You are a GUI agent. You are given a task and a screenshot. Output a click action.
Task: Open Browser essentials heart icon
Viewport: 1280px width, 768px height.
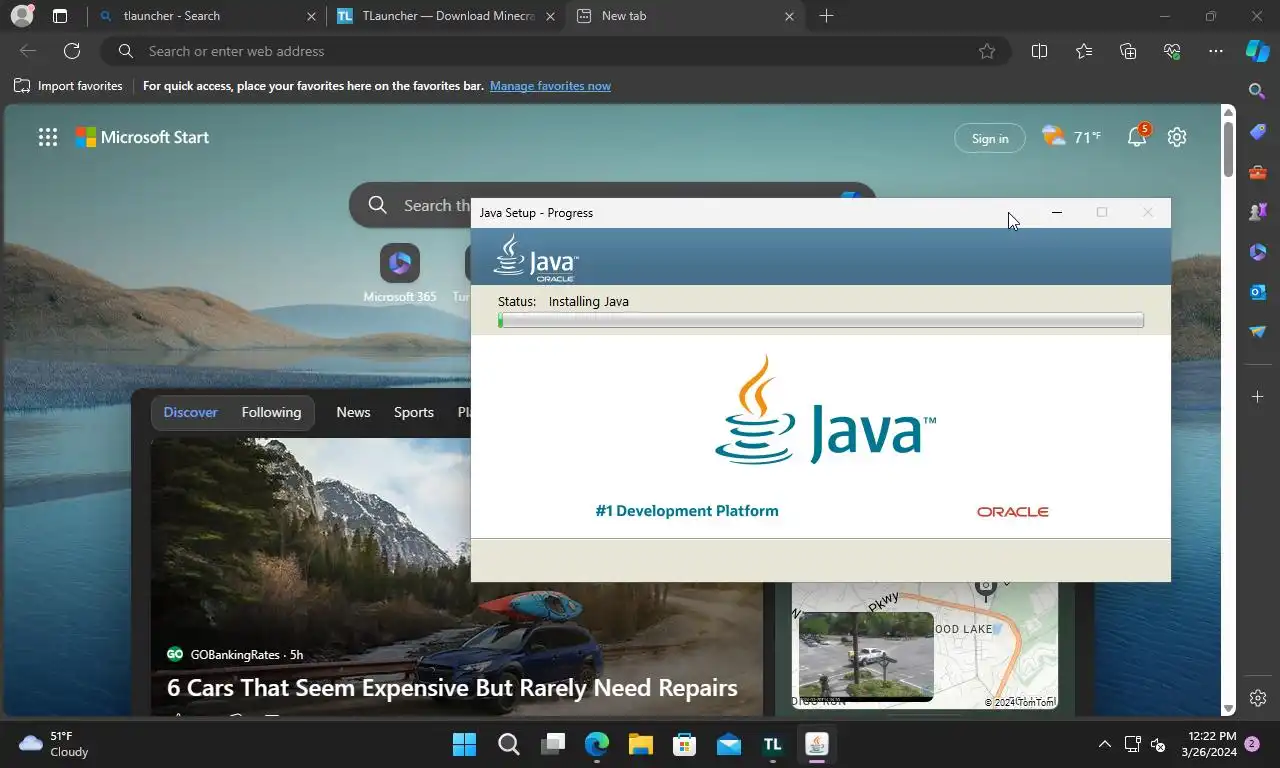tap(1172, 51)
